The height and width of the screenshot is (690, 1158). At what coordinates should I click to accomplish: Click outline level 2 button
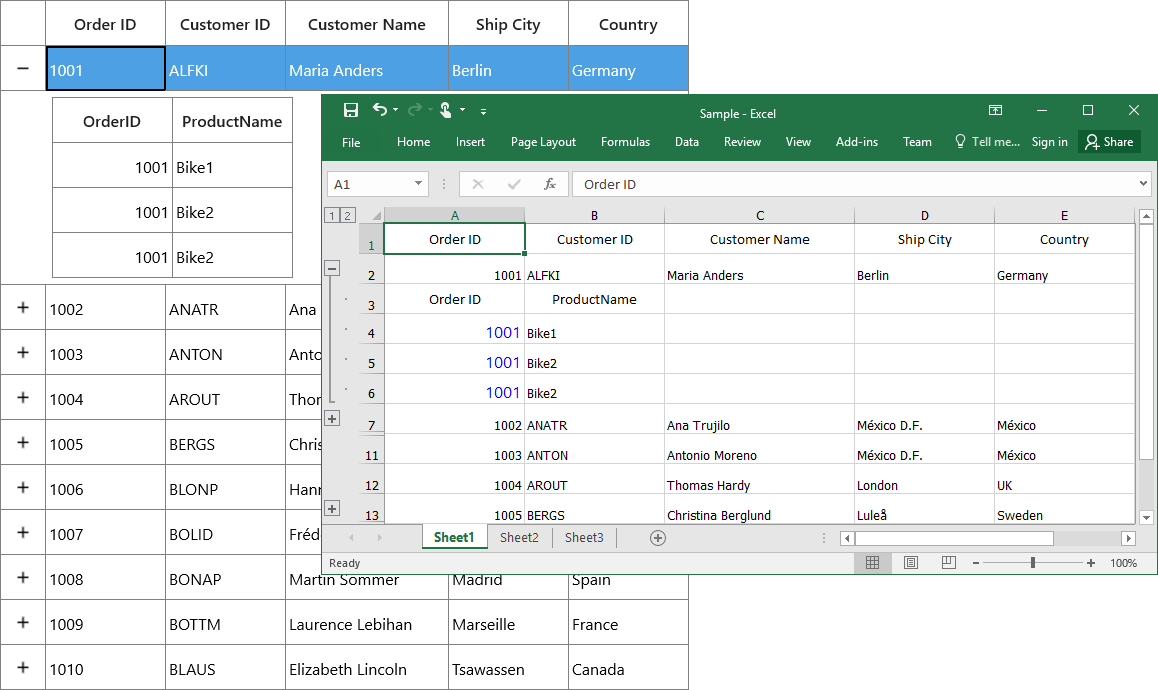pyautogui.click(x=347, y=215)
